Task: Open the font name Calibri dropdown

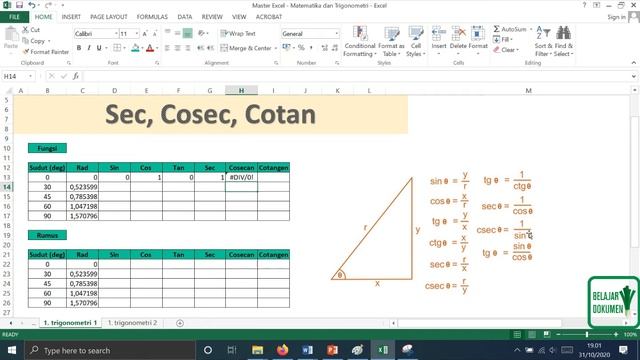Action: pyautogui.click(x=116, y=33)
